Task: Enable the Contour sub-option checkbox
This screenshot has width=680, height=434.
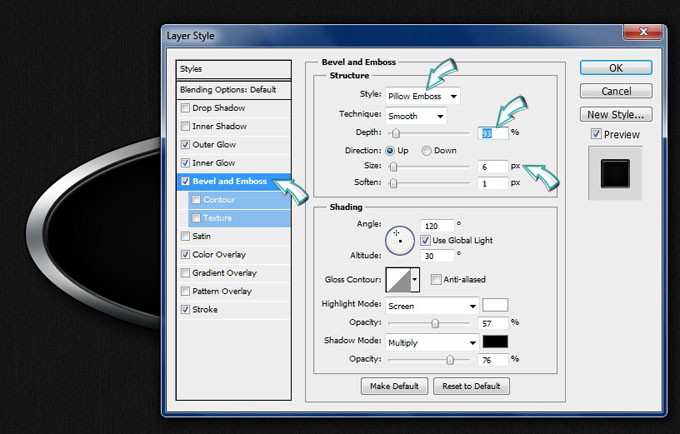Action: point(196,199)
